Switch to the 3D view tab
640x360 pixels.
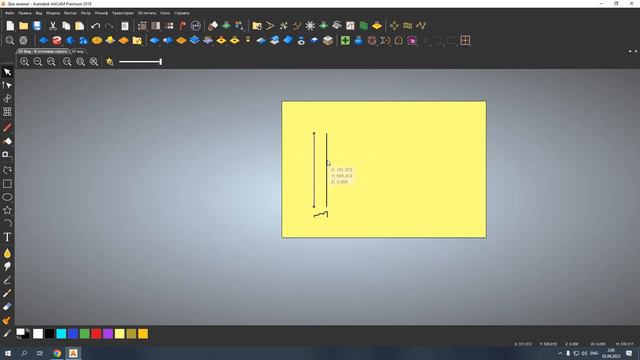(78, 52)
